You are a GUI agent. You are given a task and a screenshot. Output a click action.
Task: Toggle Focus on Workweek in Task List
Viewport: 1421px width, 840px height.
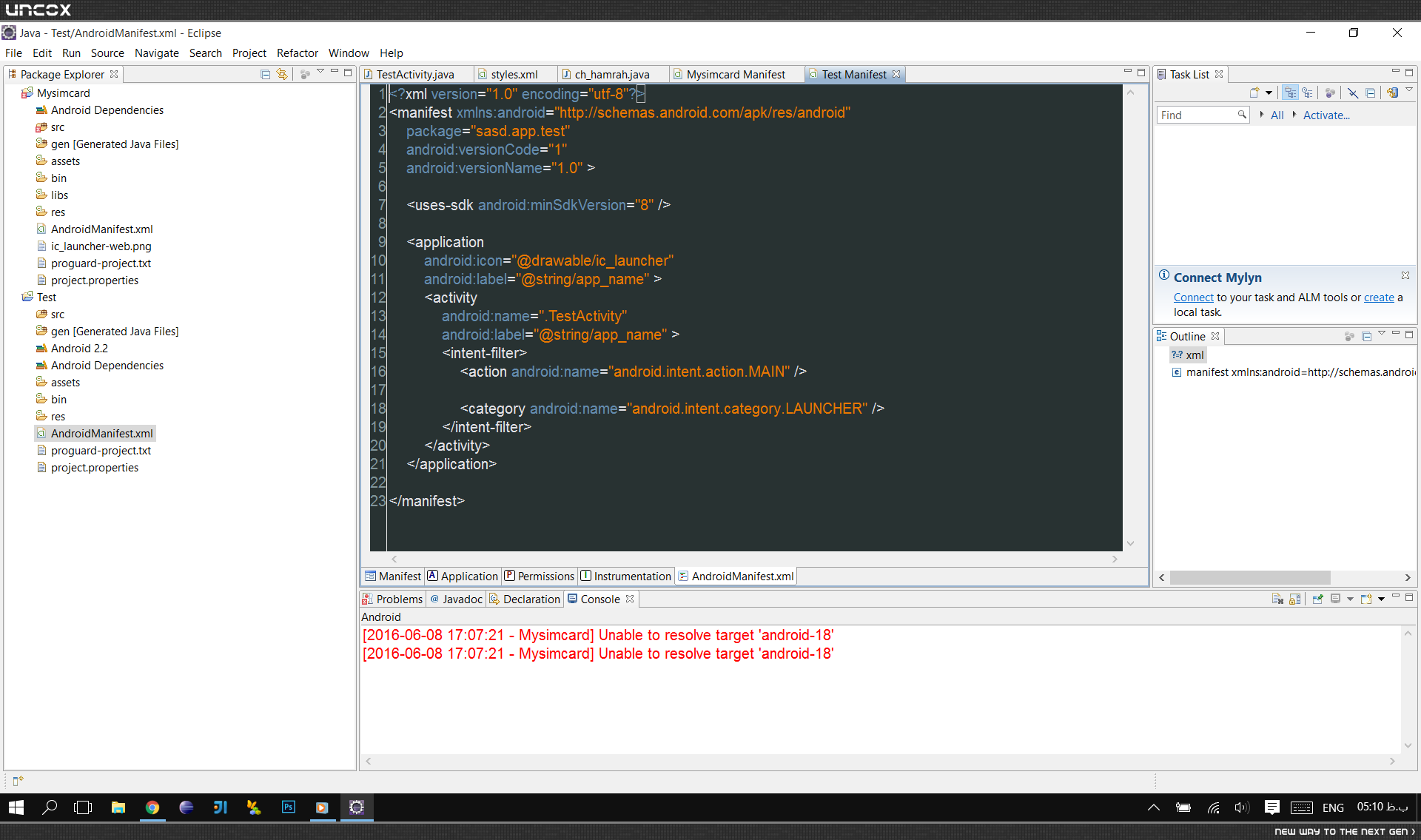tap(1330, 93)
